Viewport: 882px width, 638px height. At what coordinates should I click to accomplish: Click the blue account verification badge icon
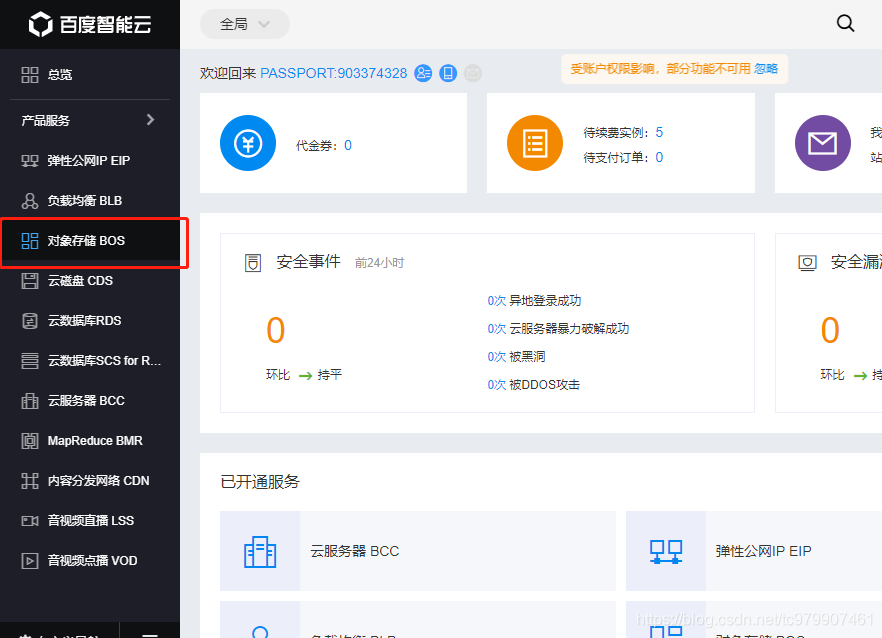(423, 73)
